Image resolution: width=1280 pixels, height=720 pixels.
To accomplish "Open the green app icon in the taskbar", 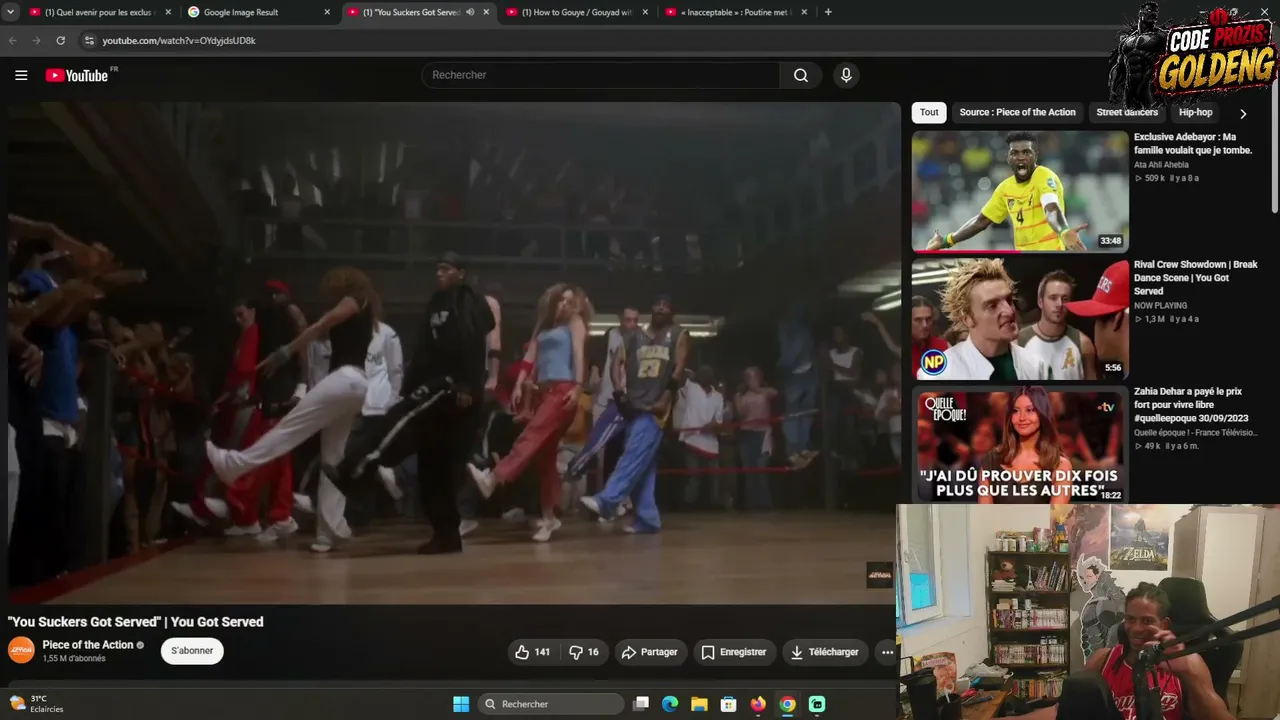I will pos(817,704).
